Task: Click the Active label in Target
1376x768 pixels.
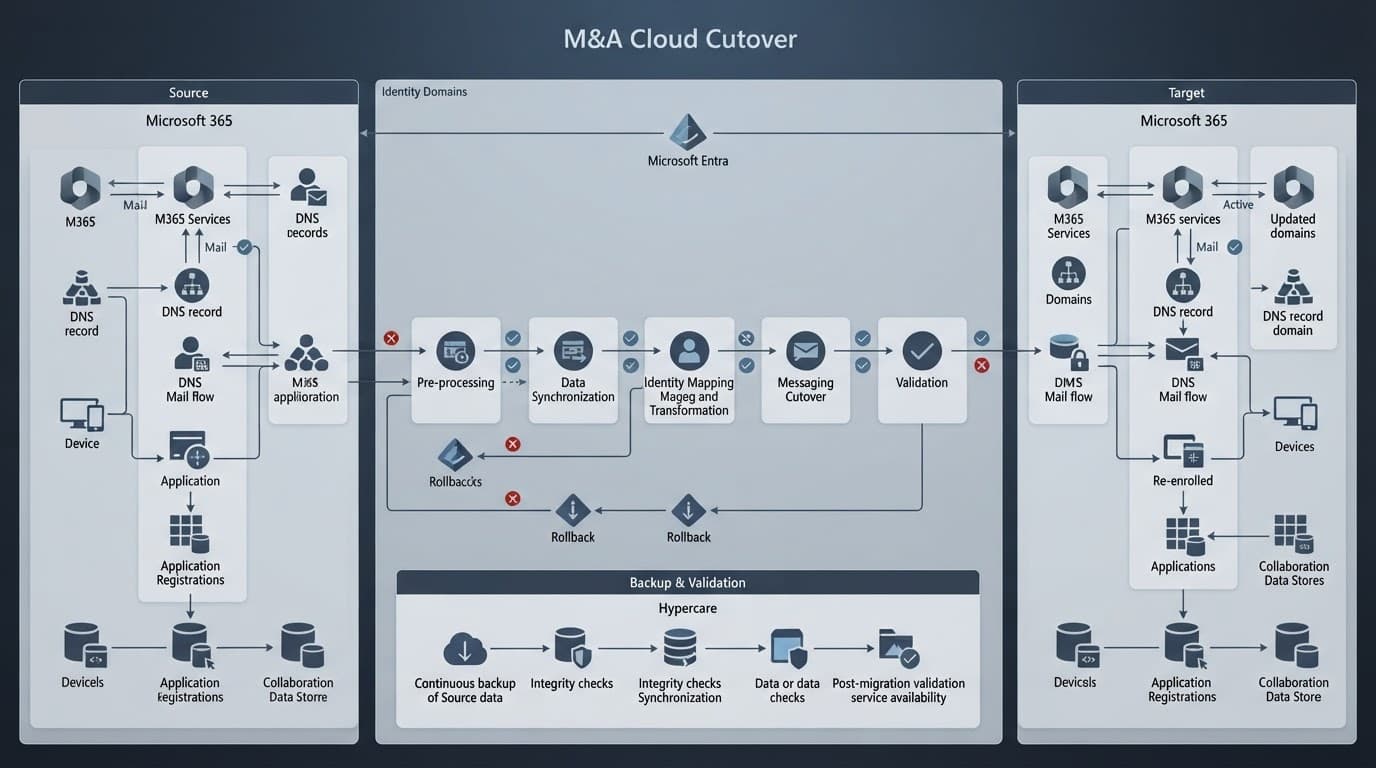Action: point(1238,204)
